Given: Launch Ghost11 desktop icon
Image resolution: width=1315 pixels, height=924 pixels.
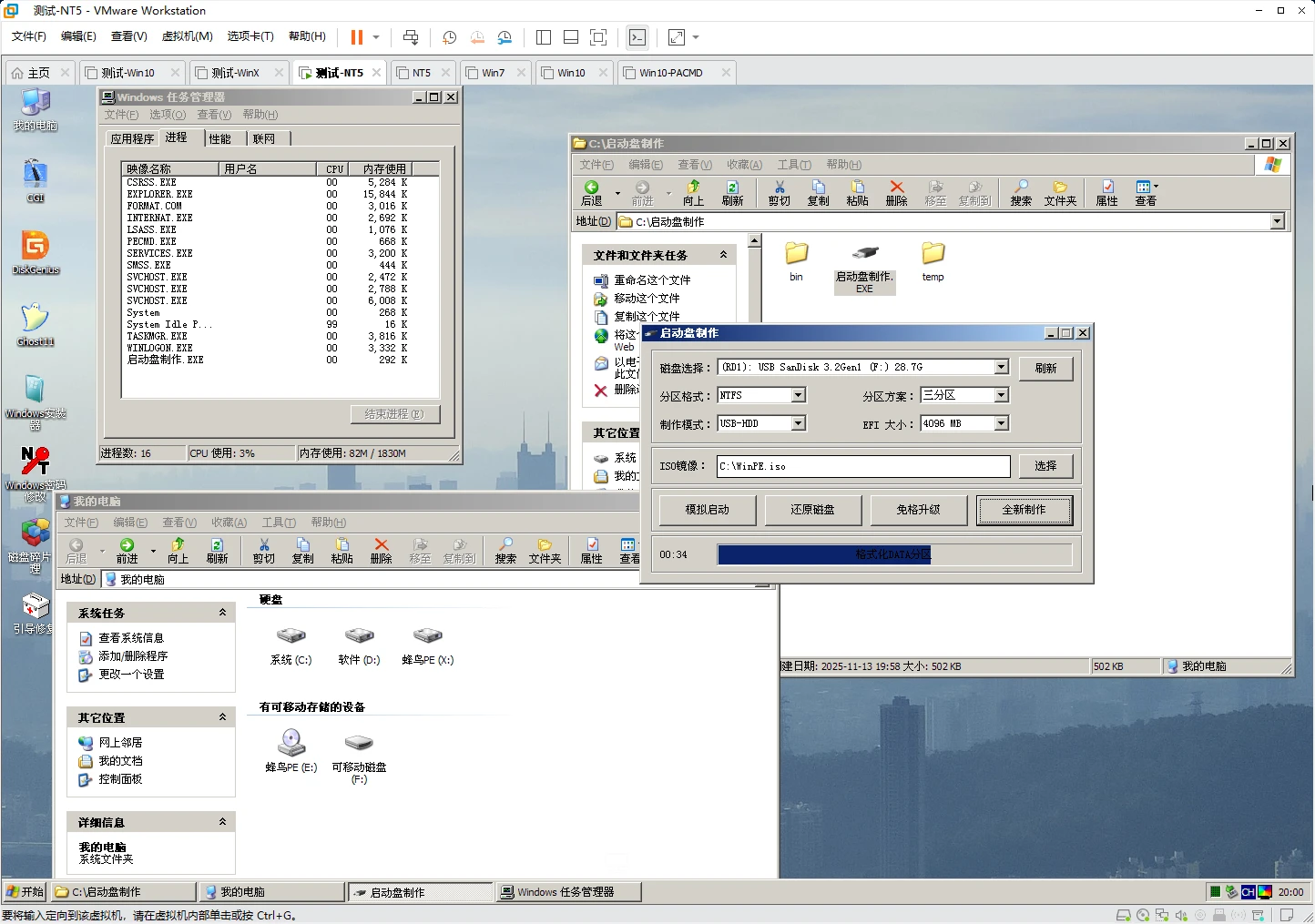Looking at the screenshot, I should click(36, 324).
